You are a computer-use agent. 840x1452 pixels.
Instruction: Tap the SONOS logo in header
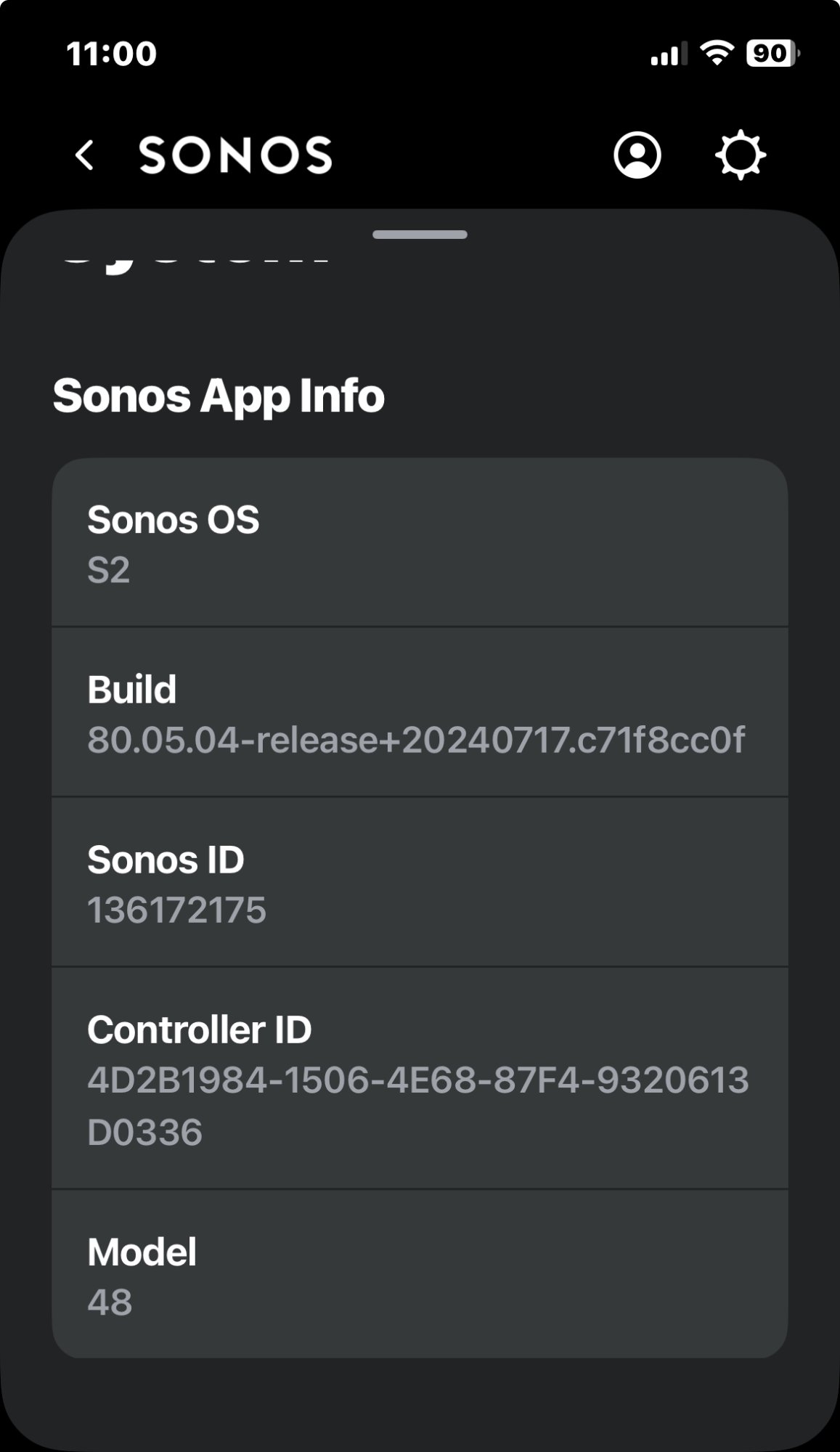click(235, 155)
